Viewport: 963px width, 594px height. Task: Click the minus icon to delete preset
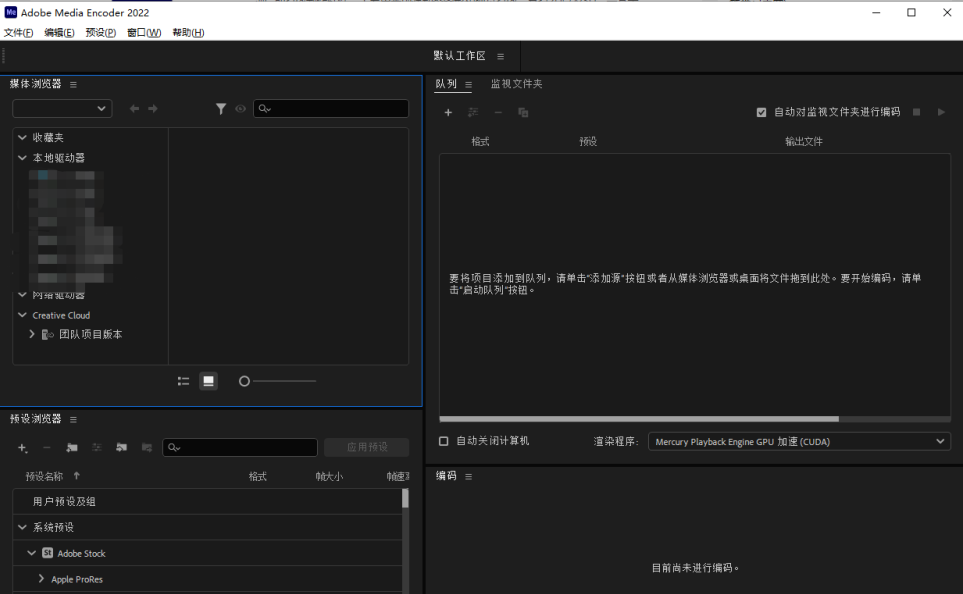click(47, 448)
